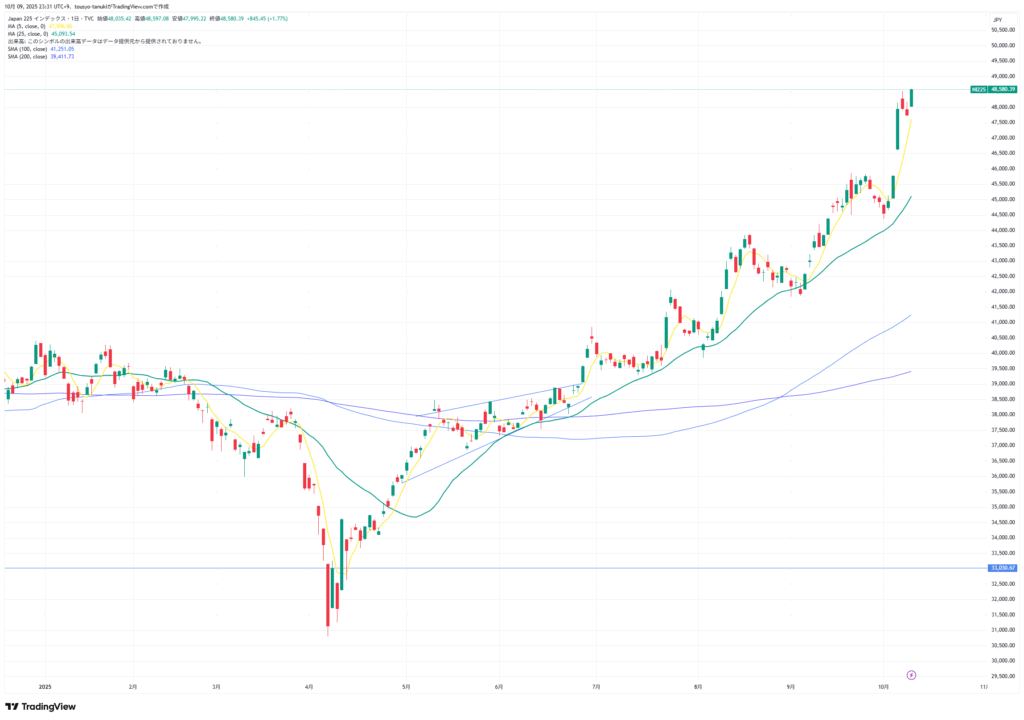Viewport: 1024px width, 720px height.
Task: Click the 2025 label on time axis
Action: (x=44, y=687)
